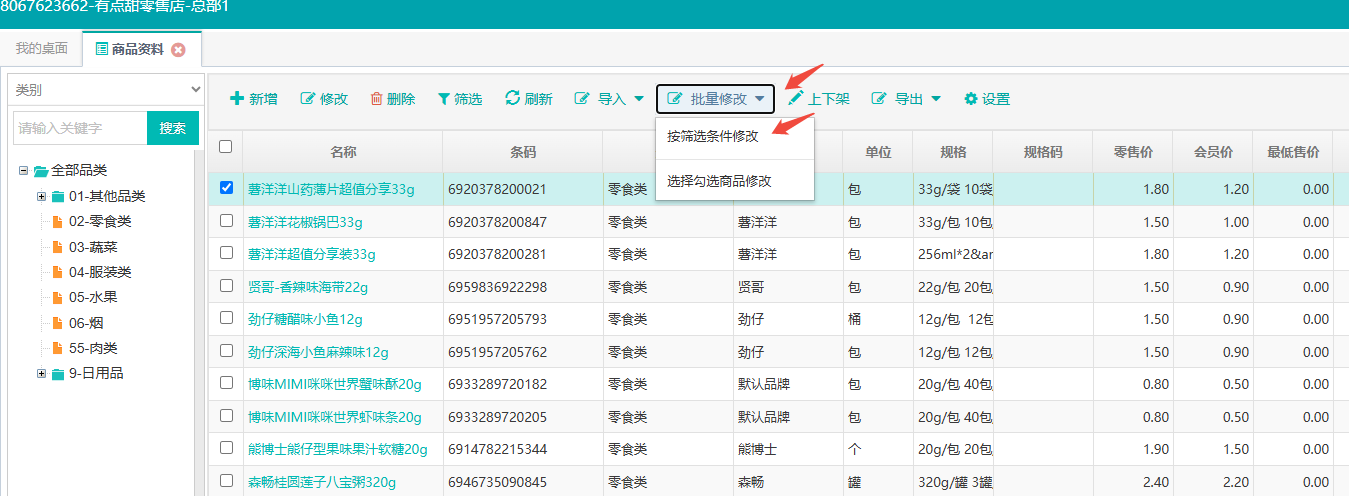Open product link 贤哥-香辣味海带22g
The height and width of the screenshot is (496, 1349).
(x=308, y=287)
